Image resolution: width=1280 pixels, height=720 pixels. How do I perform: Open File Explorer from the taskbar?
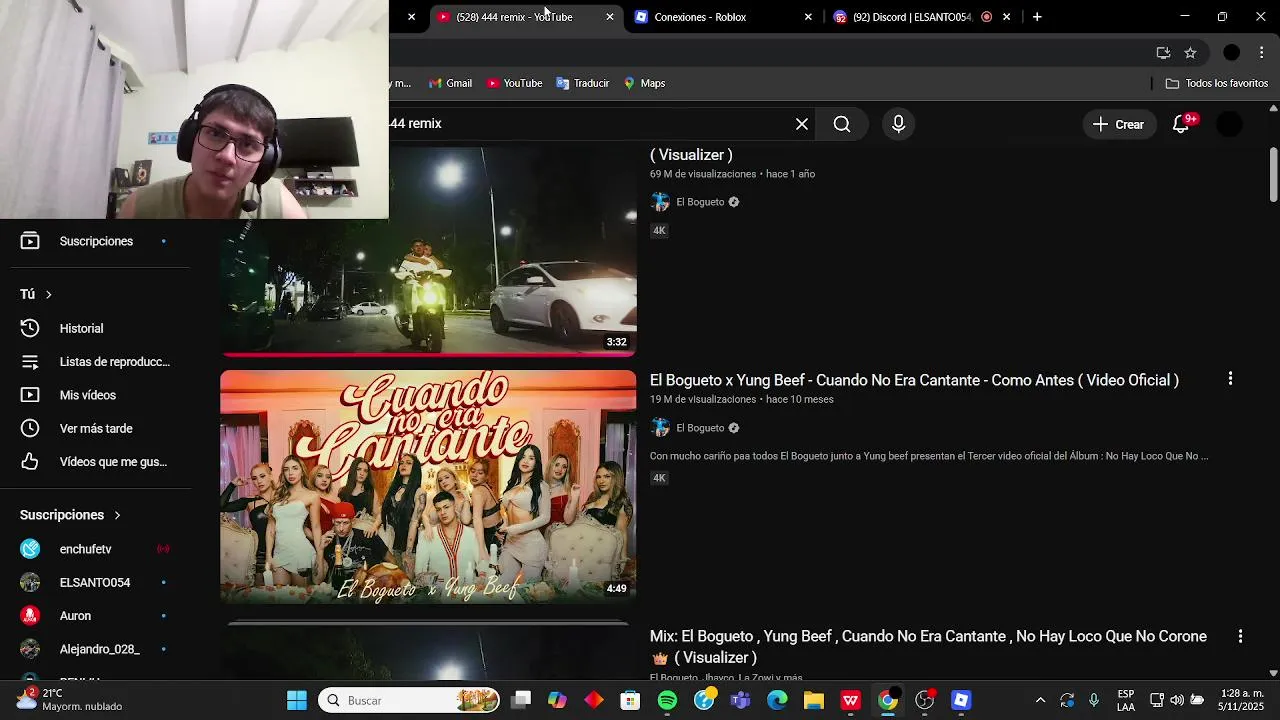click(x=814, y=700)
